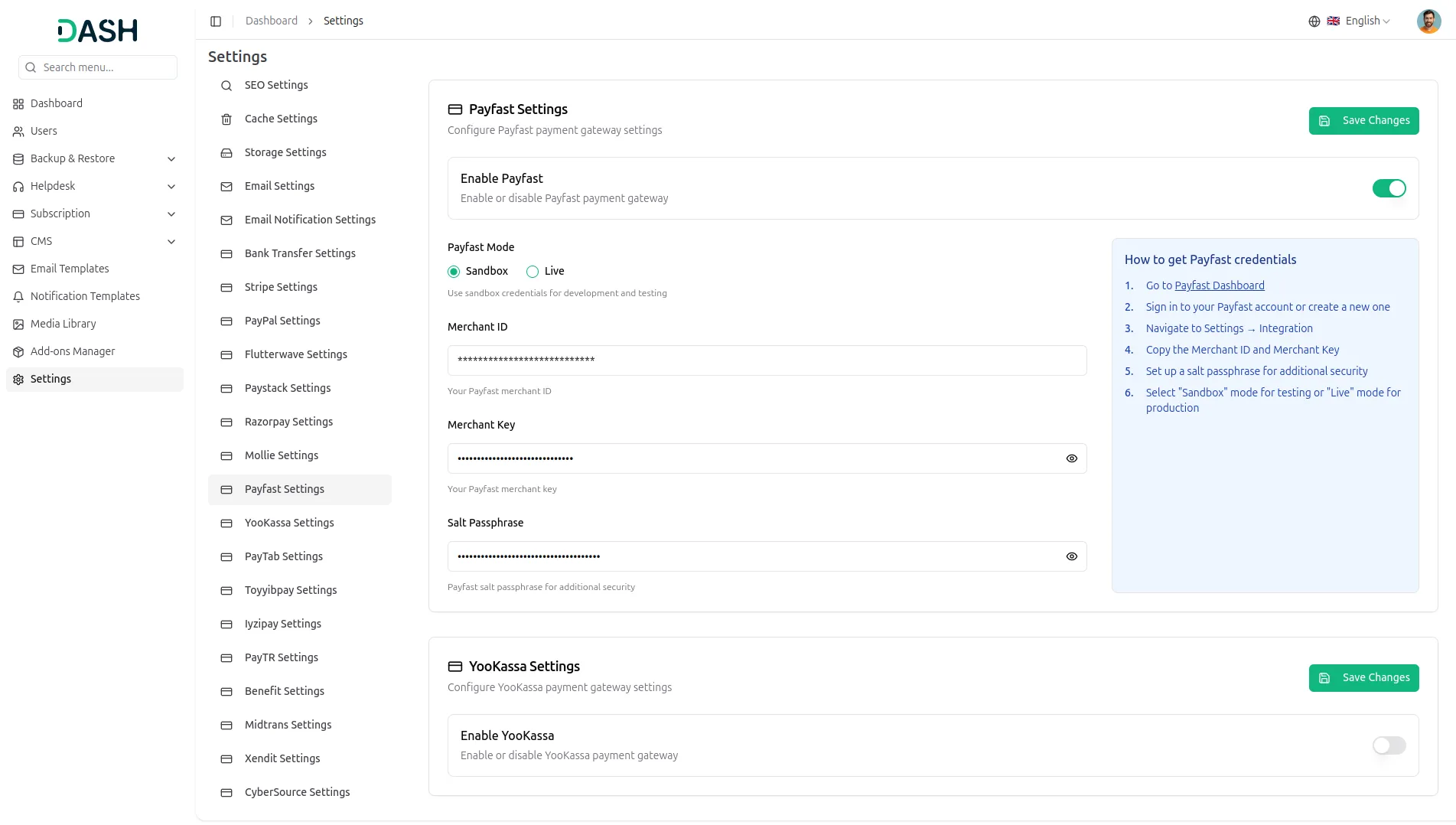The height and width of the screenshot is (825, 1456).
Task: Select the Live Payfast mode
Action: (533, 272)
